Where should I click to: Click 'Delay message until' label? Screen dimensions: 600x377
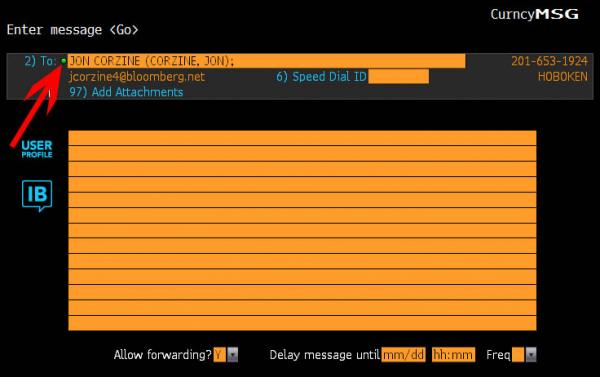[324, 355]
